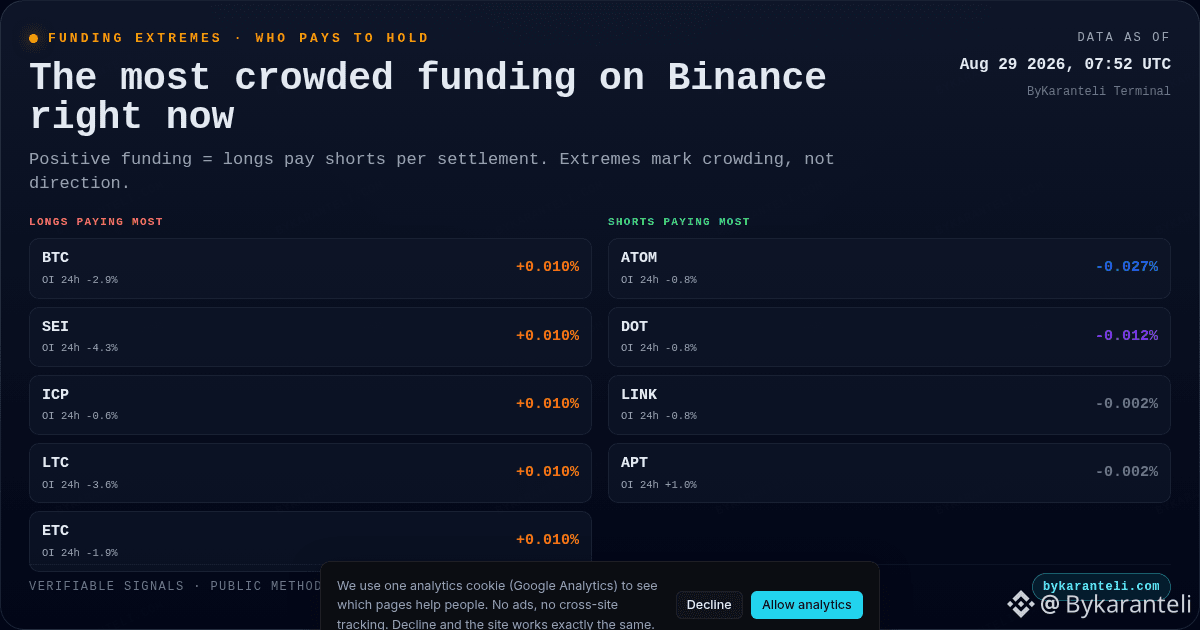Click the "OI 24h +1.0%" label under APT
Screen dimensions: 1200x630
pos(659,485)
